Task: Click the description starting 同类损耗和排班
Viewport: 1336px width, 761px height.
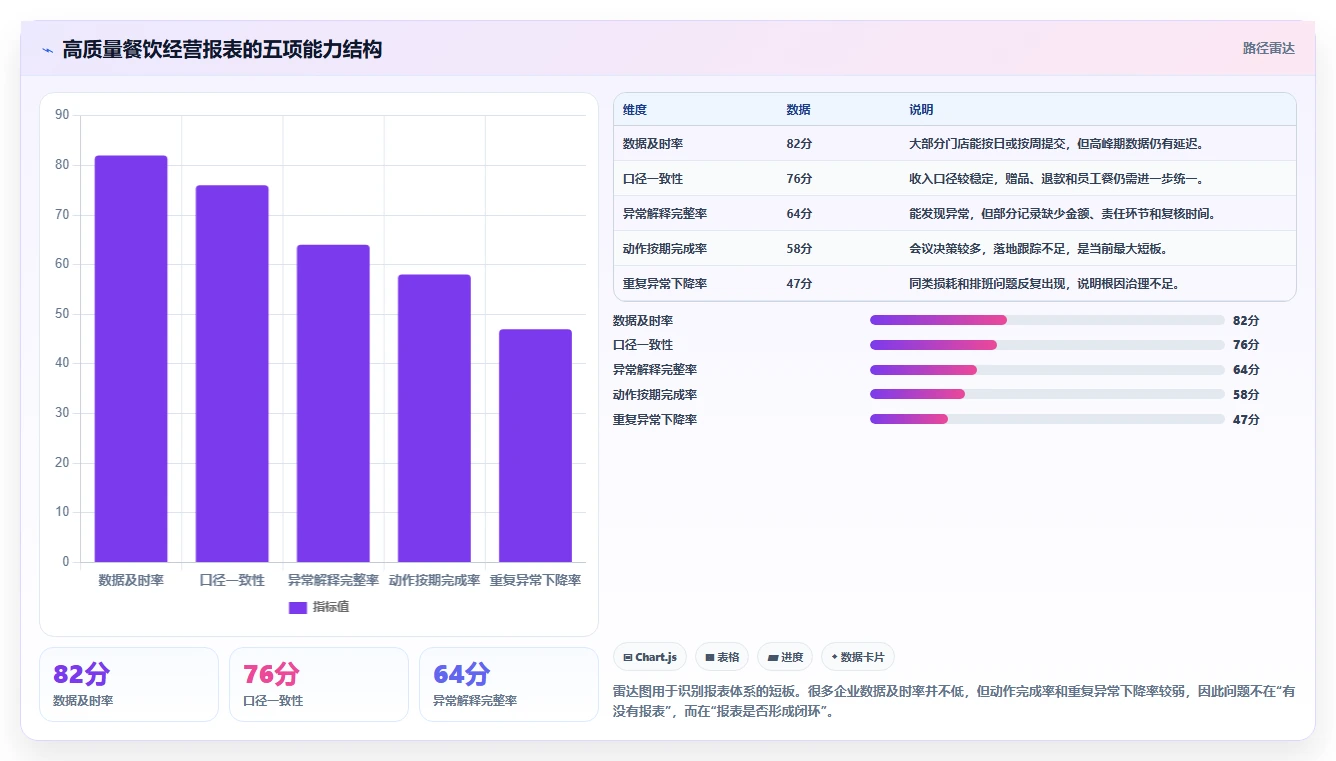Action: [x=1044, y=284]
